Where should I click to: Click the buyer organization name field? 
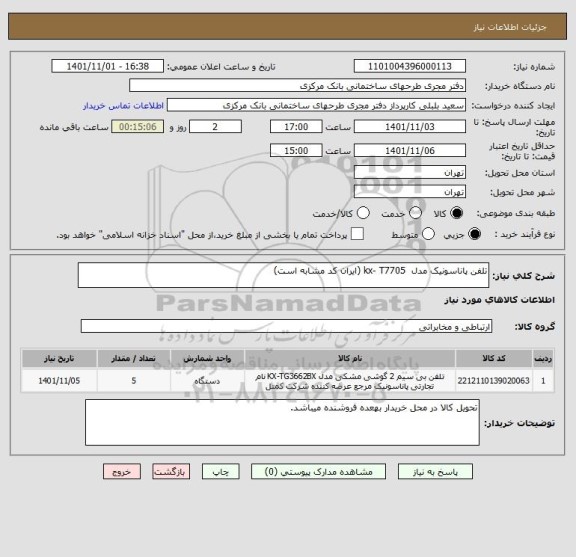pyautogui.click(x=298, y=86)
